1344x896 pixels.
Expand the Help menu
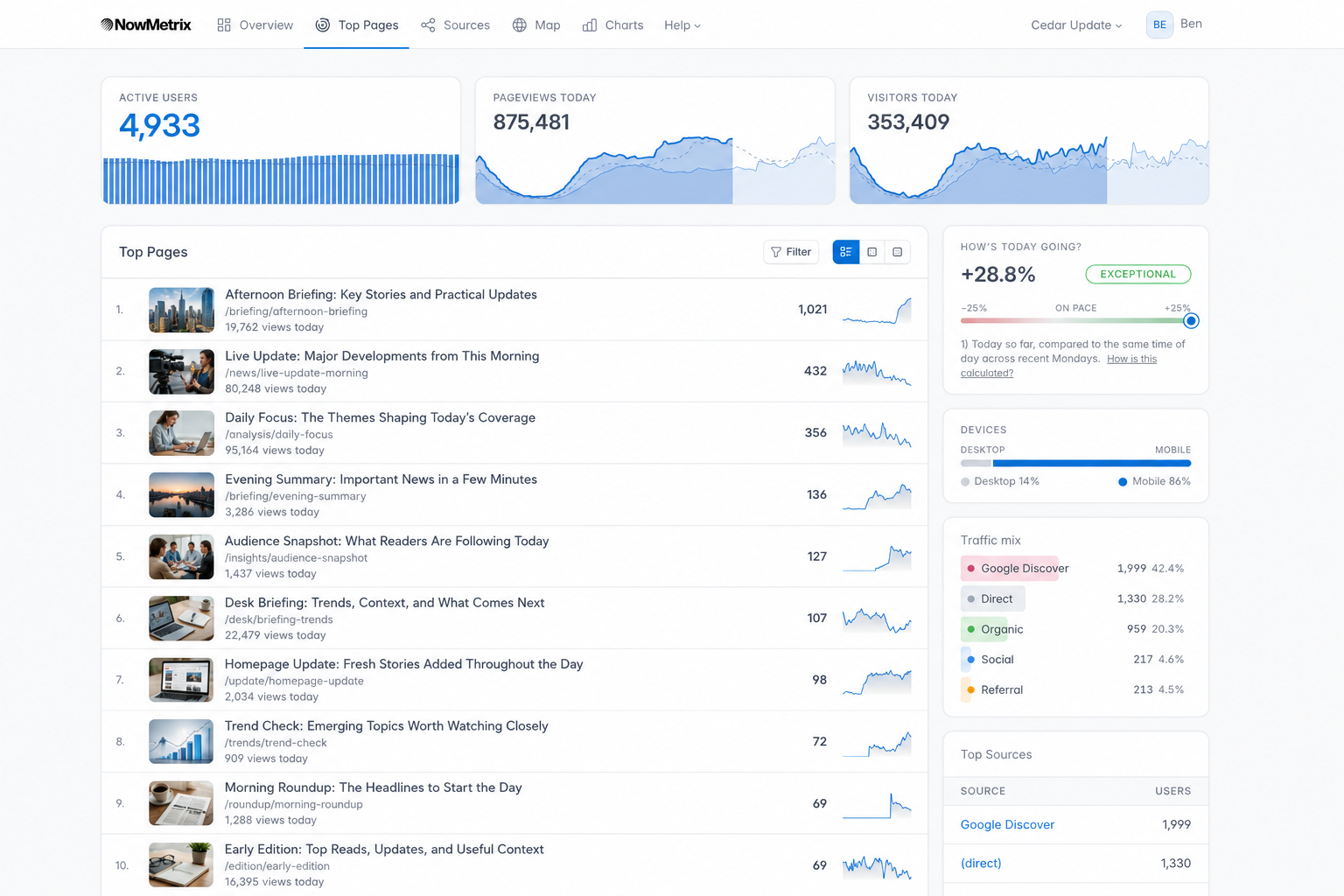(x=682, y=24)
